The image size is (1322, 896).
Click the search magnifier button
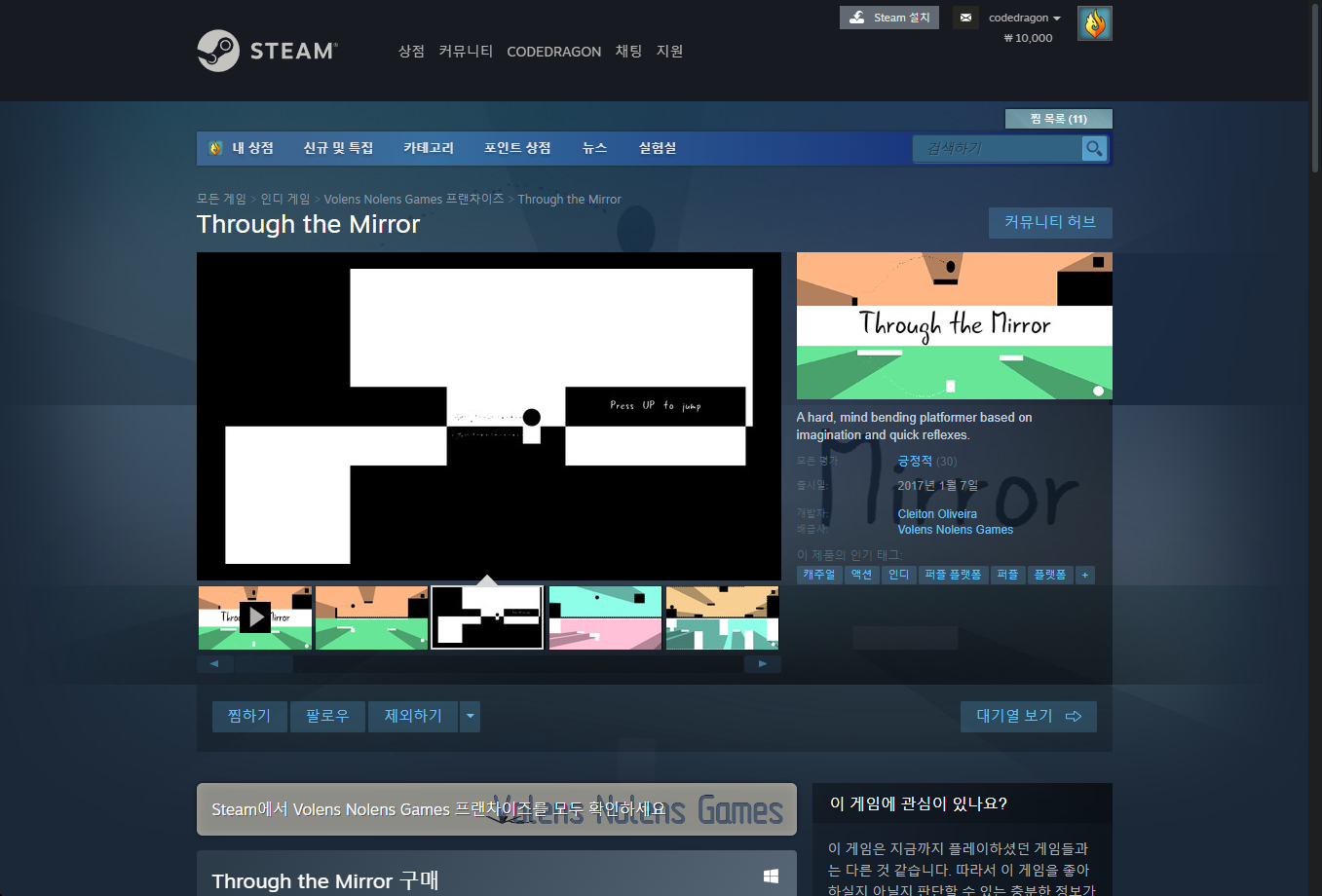(1095, 148)
